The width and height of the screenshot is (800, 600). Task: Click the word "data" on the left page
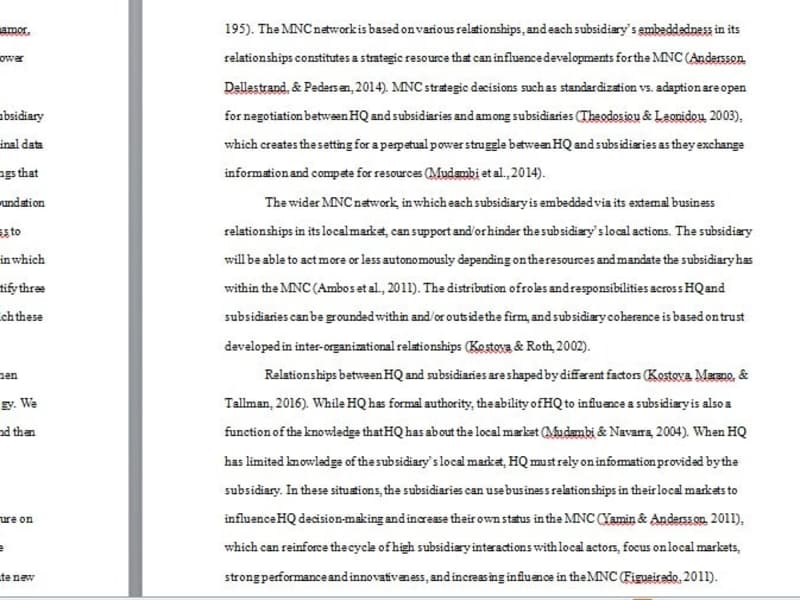tap(32, 144)
